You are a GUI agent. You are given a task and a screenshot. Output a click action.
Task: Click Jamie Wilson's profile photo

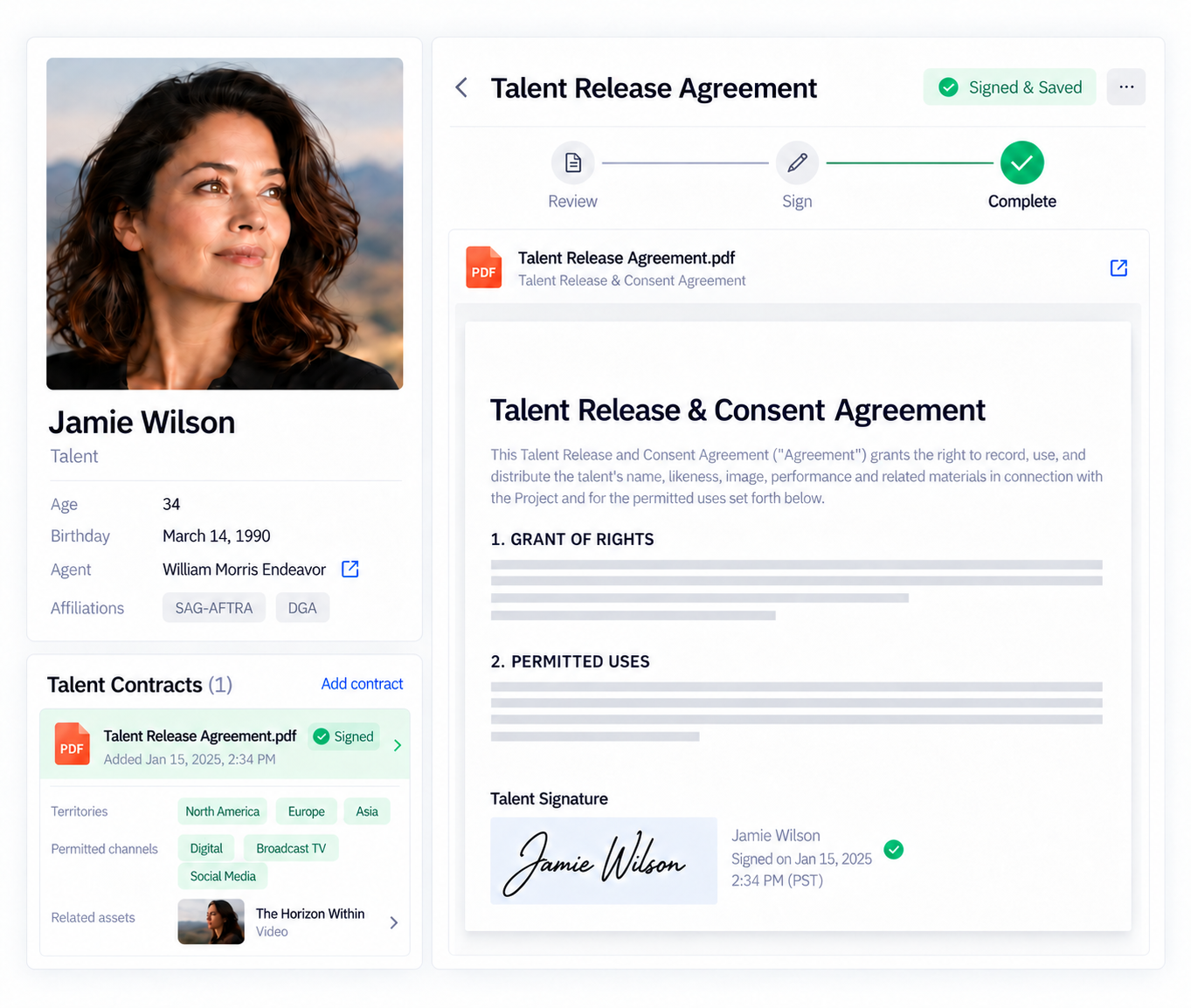point(225,224)
